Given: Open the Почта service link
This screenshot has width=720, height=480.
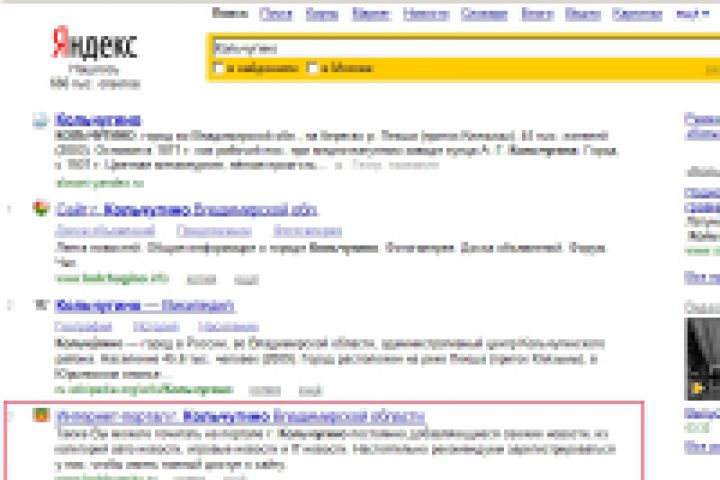Looking at the screenshot, I should (276, 14).
